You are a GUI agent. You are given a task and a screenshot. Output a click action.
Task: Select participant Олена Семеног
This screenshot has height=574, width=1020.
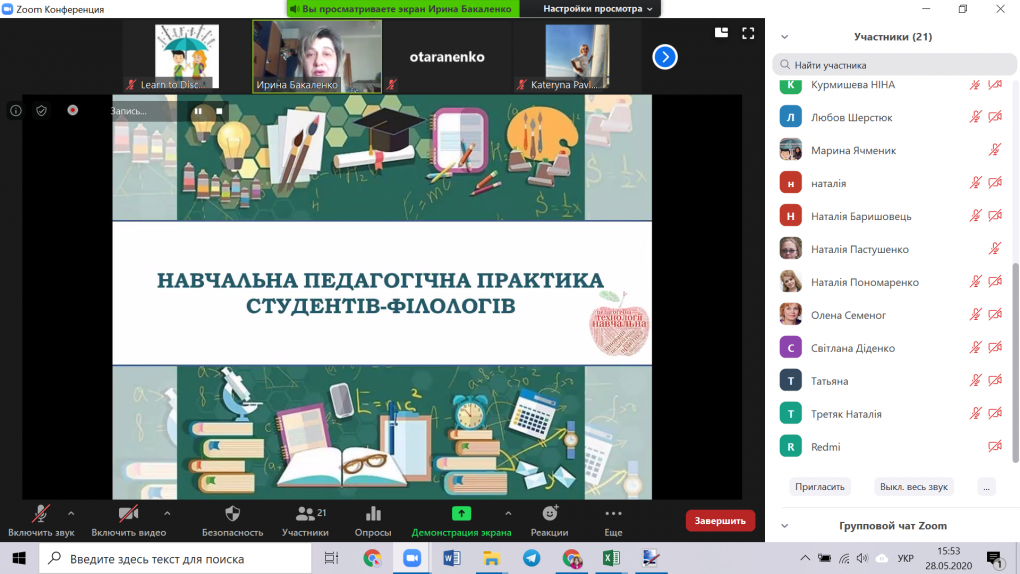(892, 315)
